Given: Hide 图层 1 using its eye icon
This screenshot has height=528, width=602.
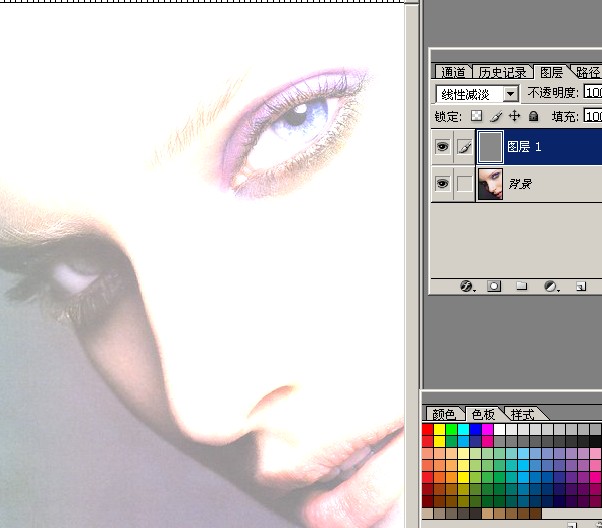Looking at the screenshot, I should point(442,147).
